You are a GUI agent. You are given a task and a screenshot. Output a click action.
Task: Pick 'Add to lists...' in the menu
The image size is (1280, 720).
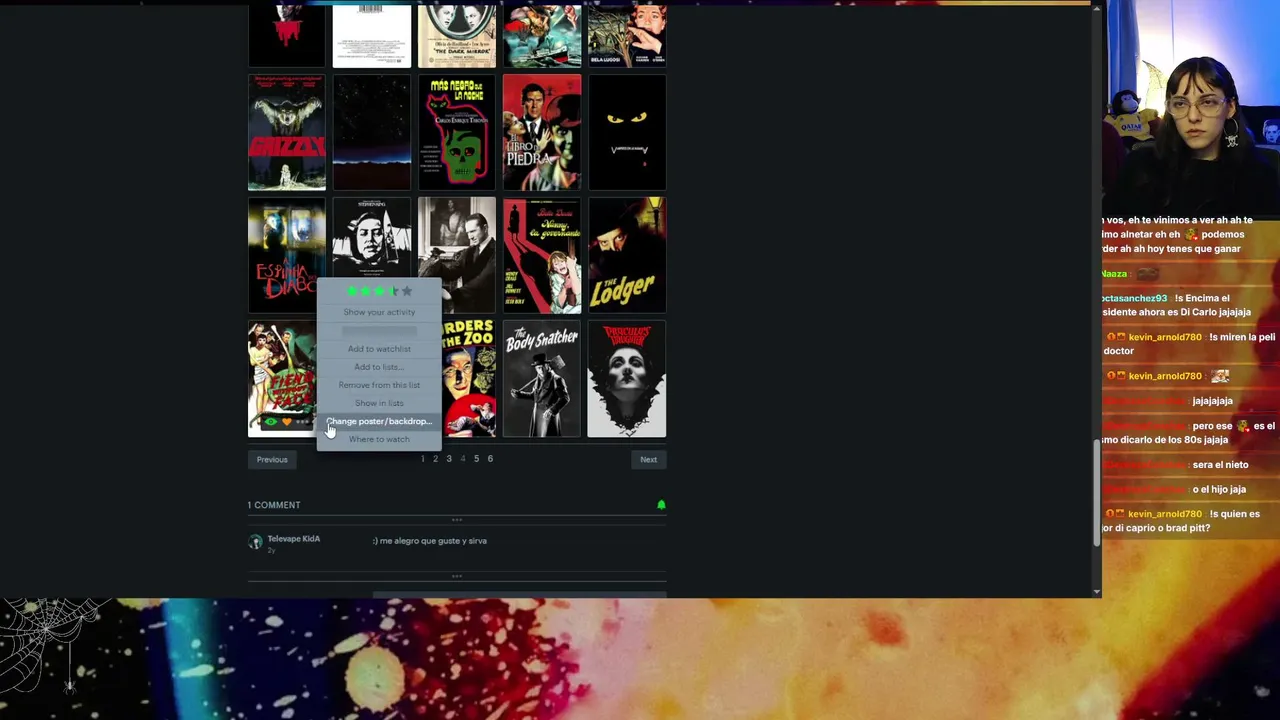click(379, 367)
